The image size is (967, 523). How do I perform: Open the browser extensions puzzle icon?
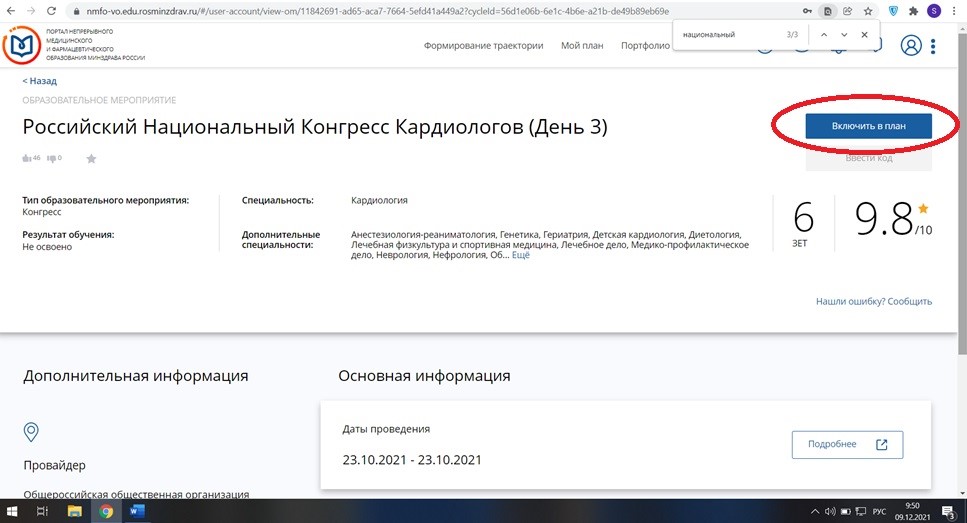tap(912, 11)
